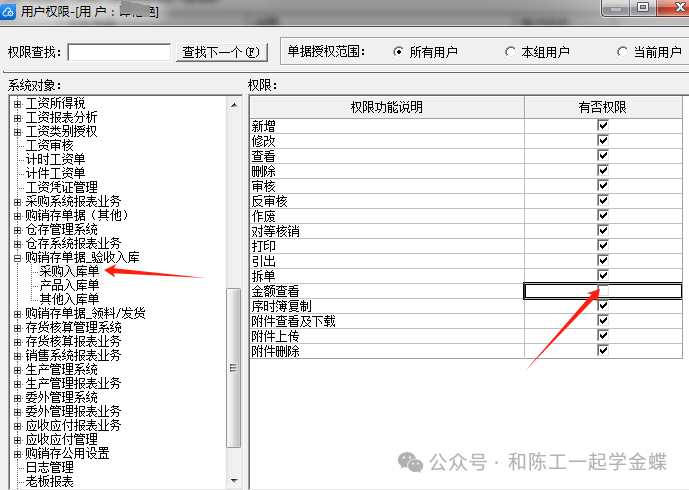Screen dimensions: 689x490
Task: Select the 本组用户 radio button
Action: 511,51
